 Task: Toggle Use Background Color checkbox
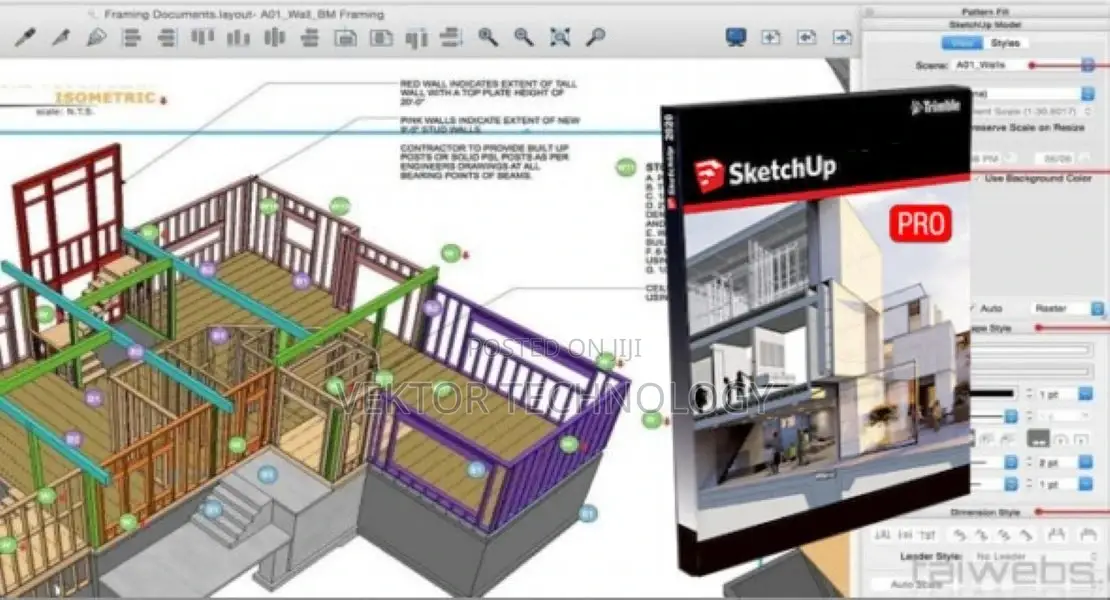(979, 178)
